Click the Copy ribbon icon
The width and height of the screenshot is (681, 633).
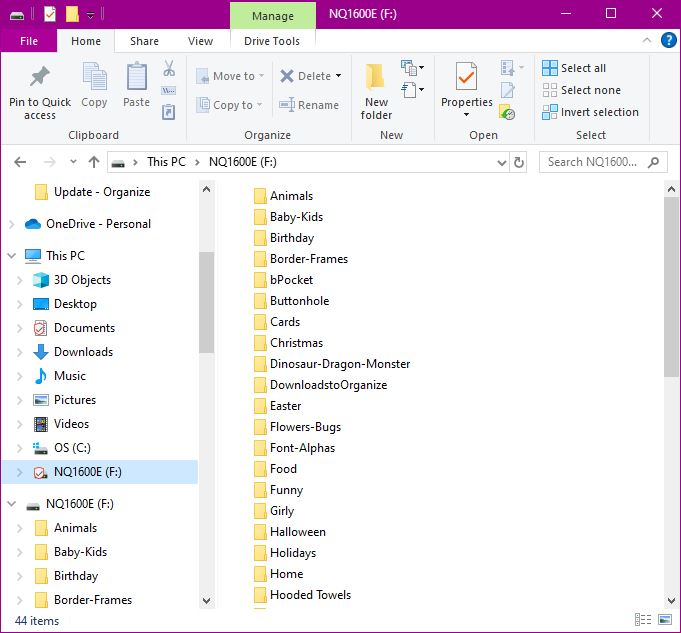[94, 77]
